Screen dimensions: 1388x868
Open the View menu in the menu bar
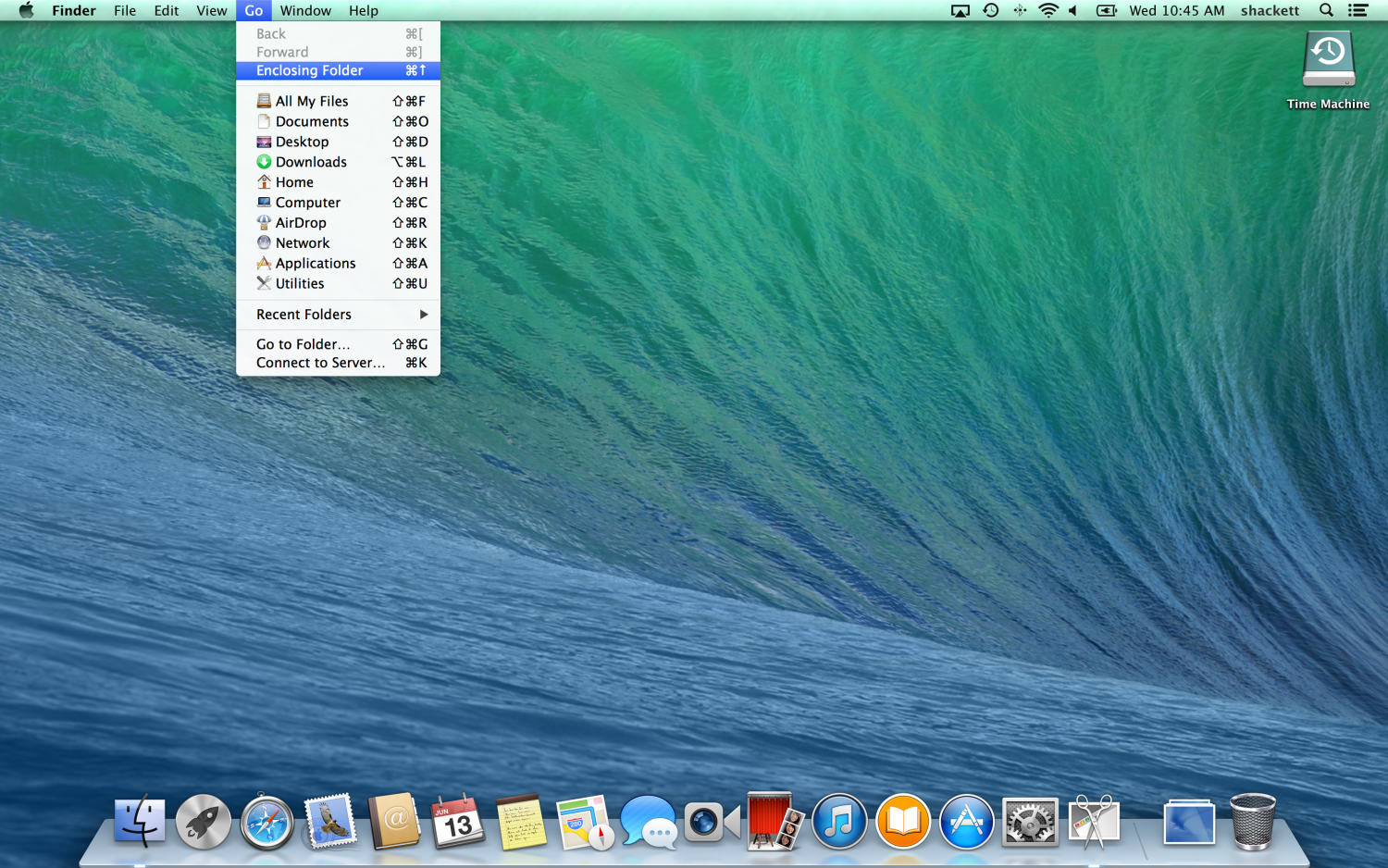pos(211,10)
